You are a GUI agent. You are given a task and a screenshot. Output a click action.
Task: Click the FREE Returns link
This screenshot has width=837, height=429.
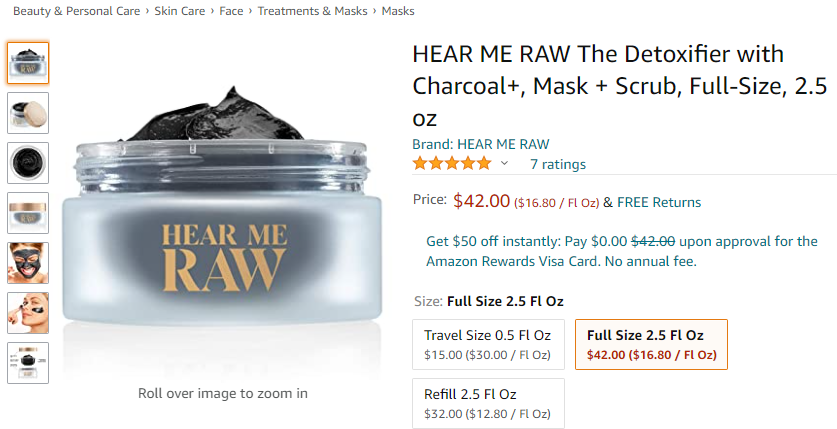659,202
